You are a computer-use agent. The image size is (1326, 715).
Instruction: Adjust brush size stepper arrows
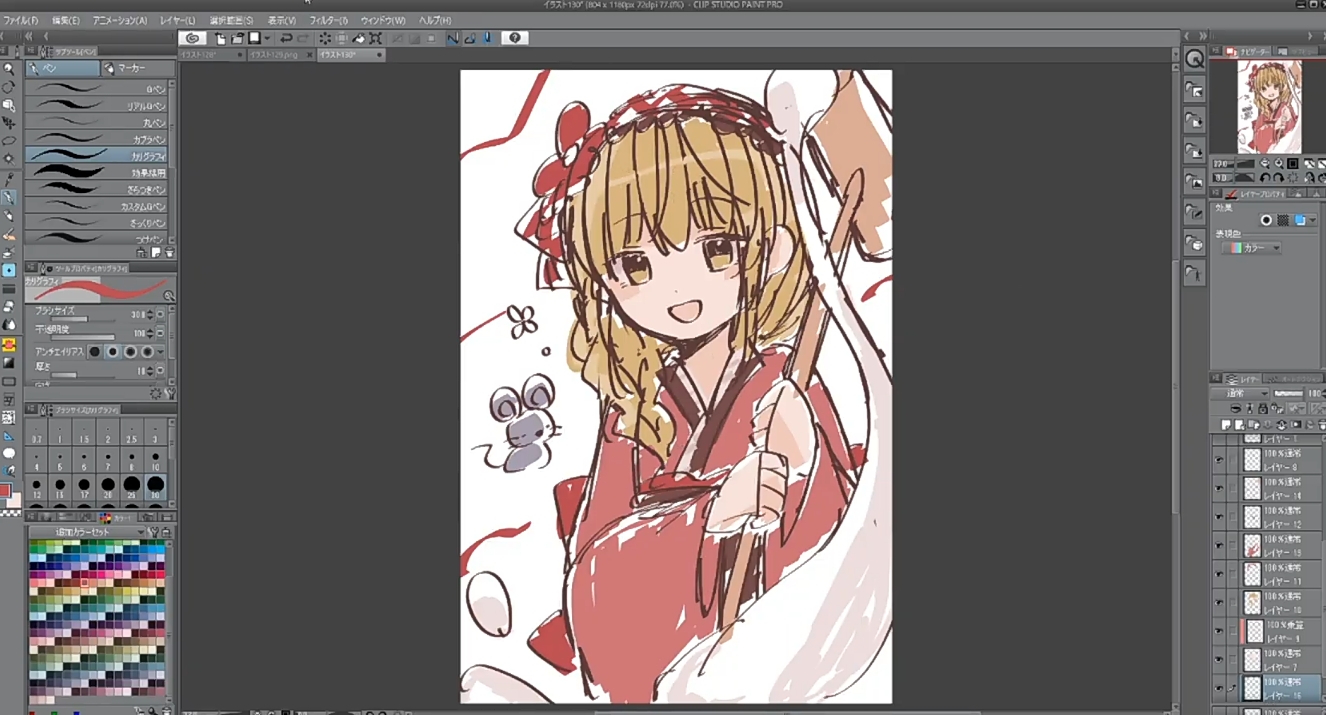point(150,315)
